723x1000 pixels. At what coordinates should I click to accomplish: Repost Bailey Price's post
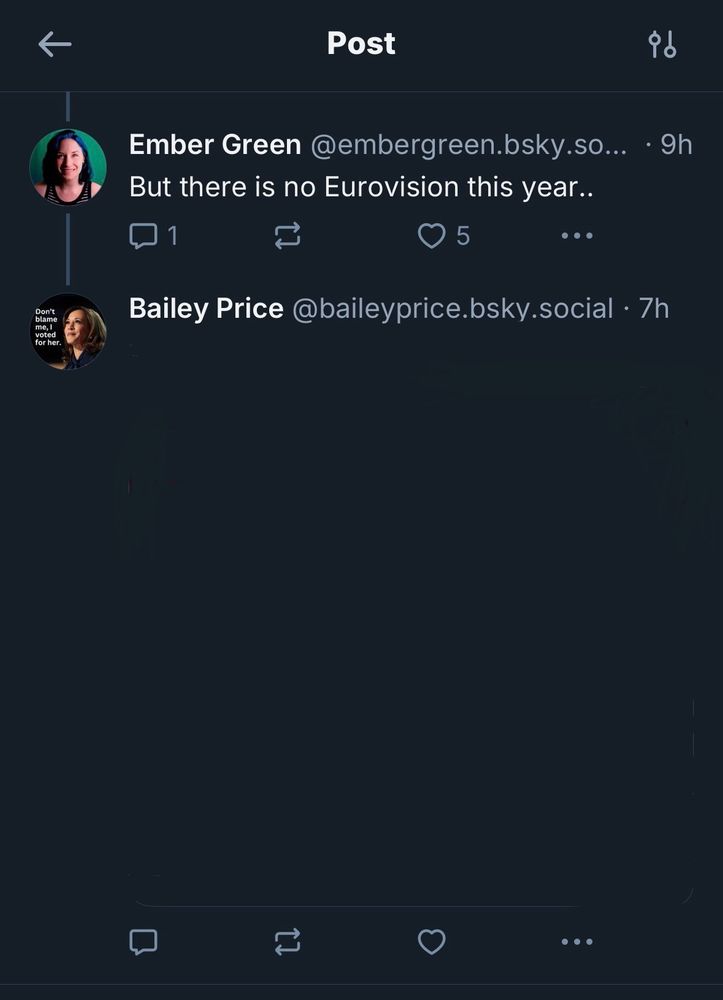288,942
